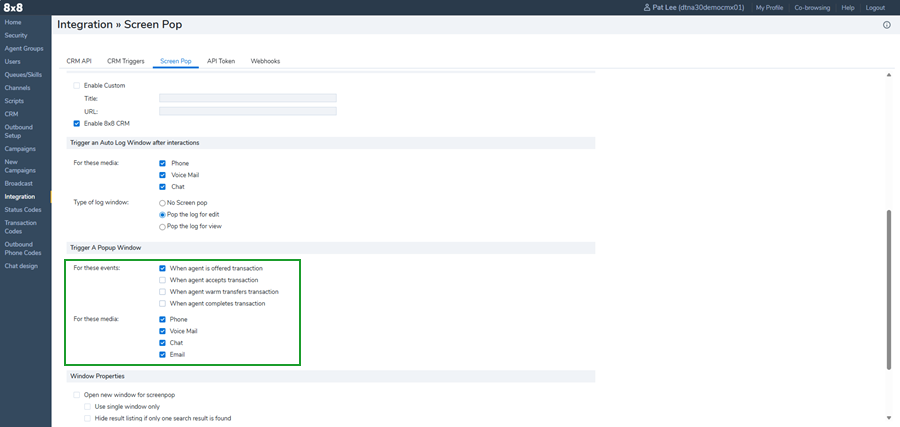The image size is (900, 427).
Task: Click the Logout link
Action: pos(875,7)
